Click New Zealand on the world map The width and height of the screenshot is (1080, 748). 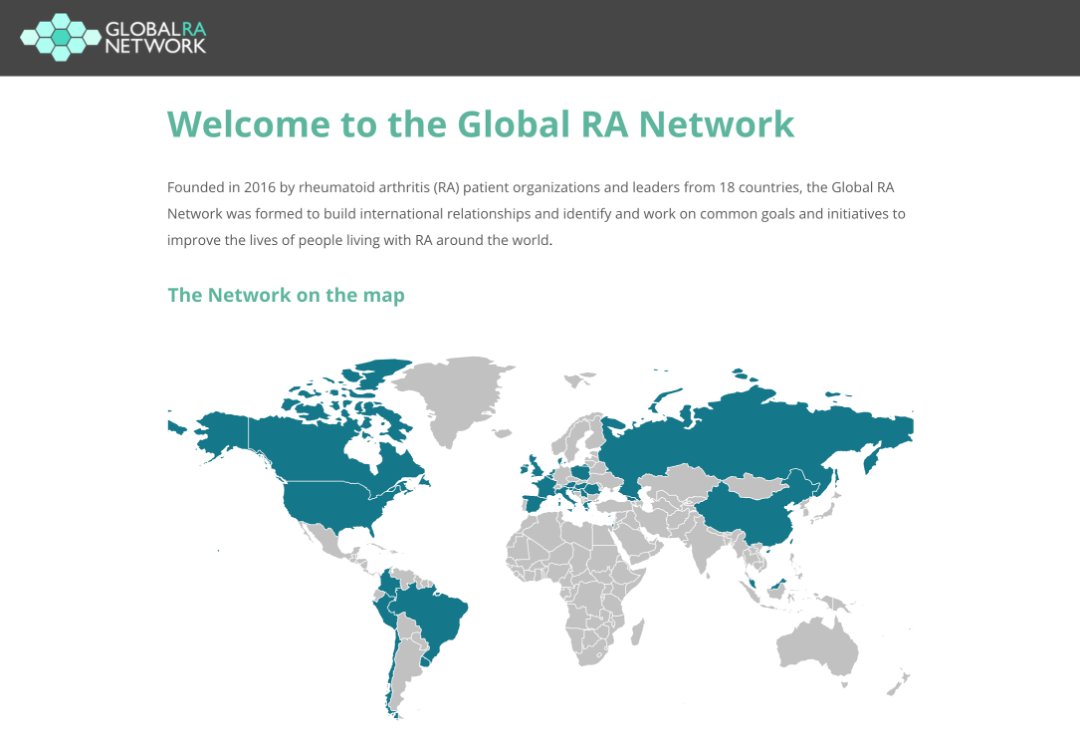(899, 684)
